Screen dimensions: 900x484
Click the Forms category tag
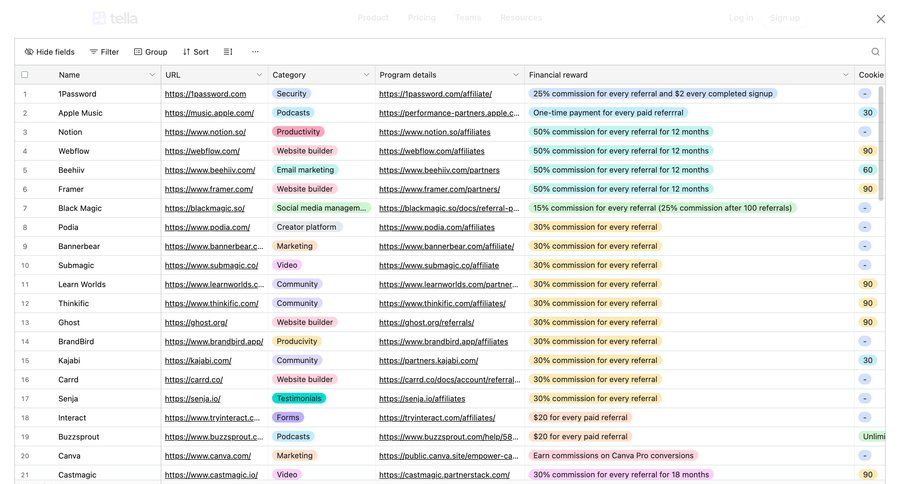pyautogui.click(x=288, y=417)
